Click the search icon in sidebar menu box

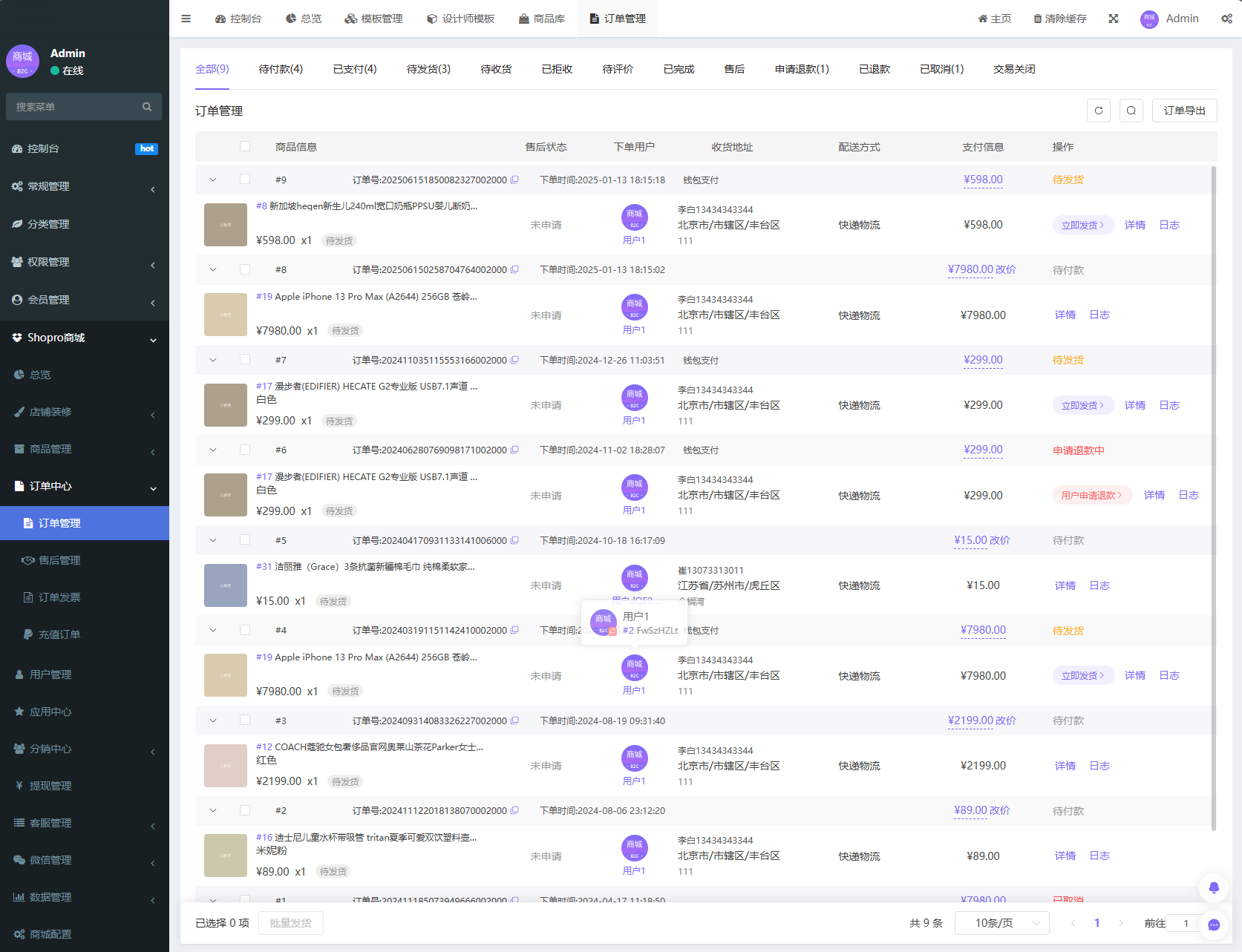coord(147,106)
